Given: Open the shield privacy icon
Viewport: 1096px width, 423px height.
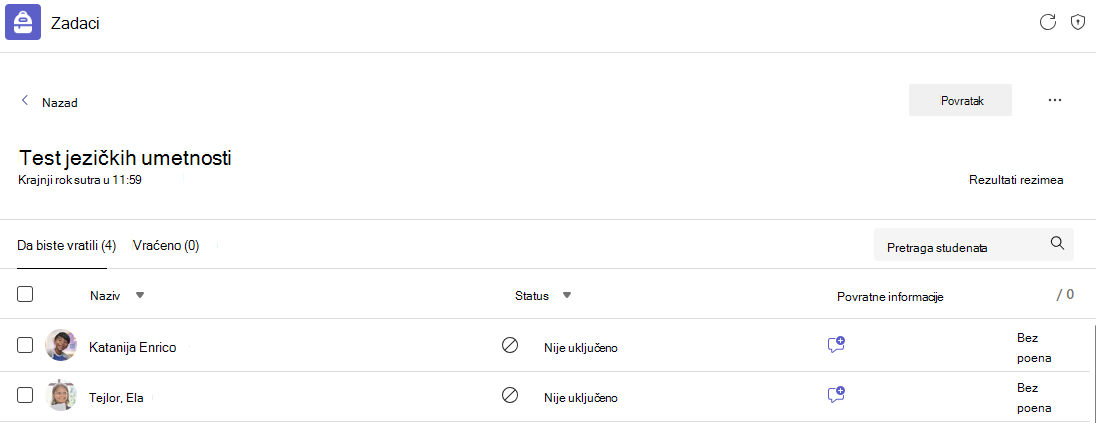Looking at the screenshot, I should click(1078, 22).
